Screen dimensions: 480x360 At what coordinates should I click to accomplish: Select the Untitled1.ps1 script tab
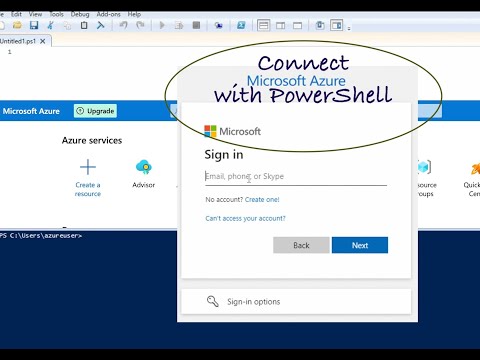(18, 41)
